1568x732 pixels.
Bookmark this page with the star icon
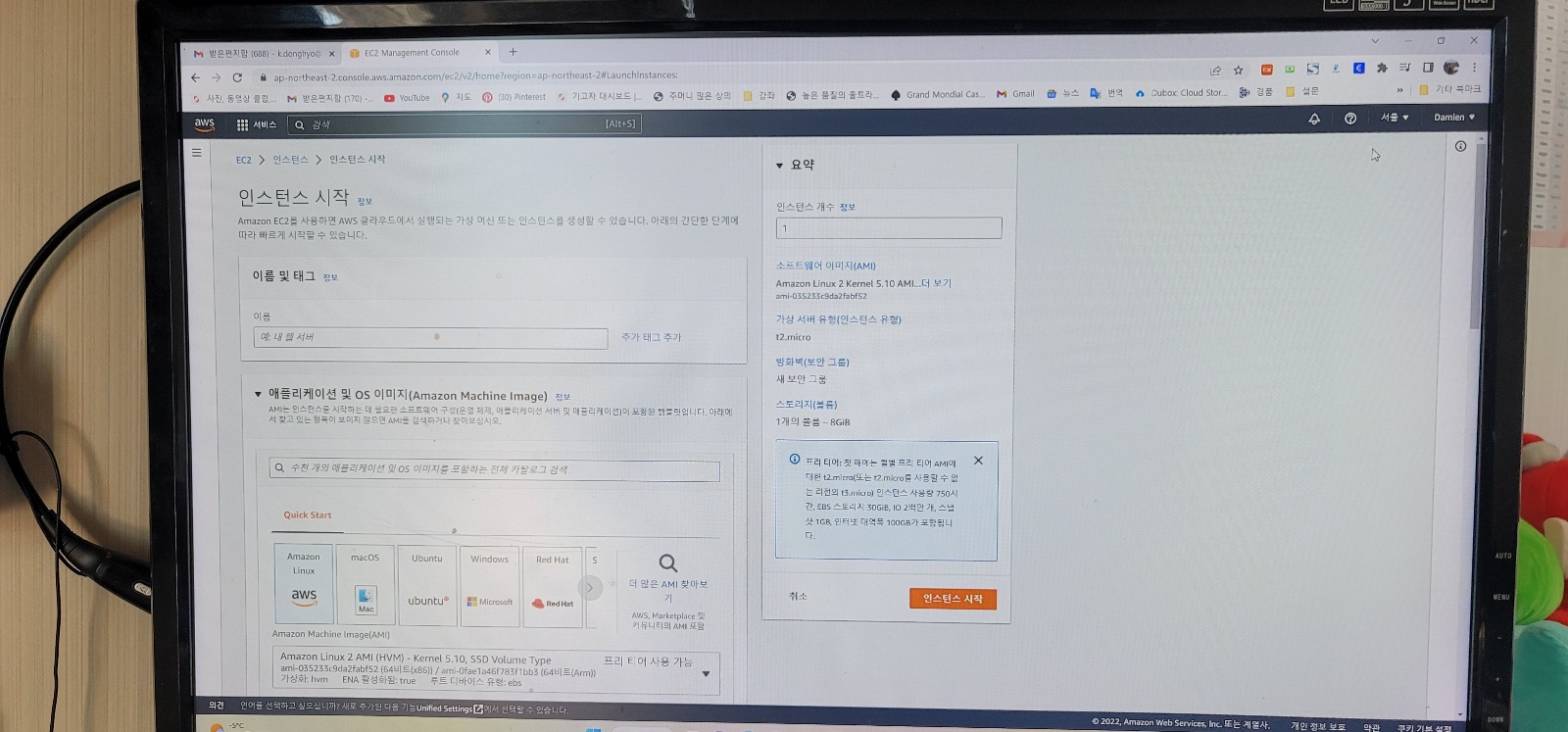point(1238,71)
